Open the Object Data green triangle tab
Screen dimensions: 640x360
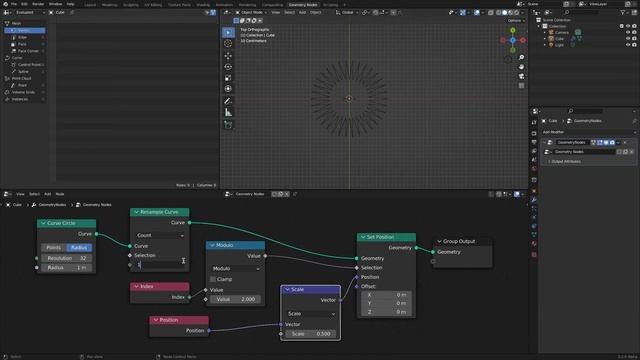(x=534, y=235)
